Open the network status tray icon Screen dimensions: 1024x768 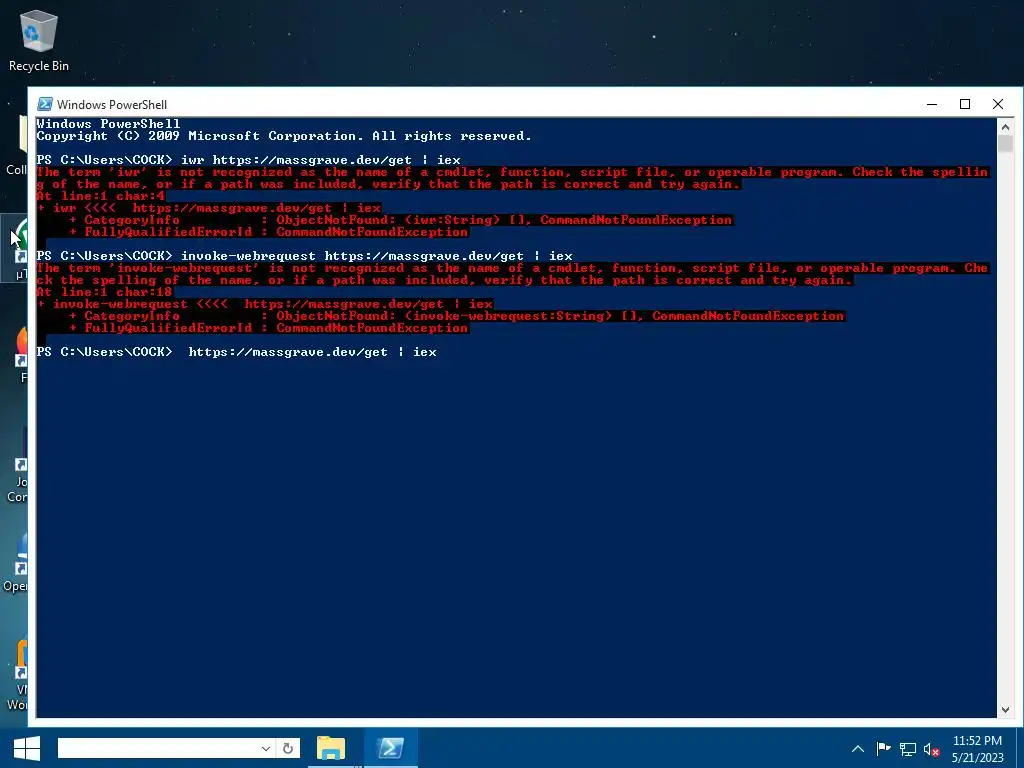(x=908, y=749)
